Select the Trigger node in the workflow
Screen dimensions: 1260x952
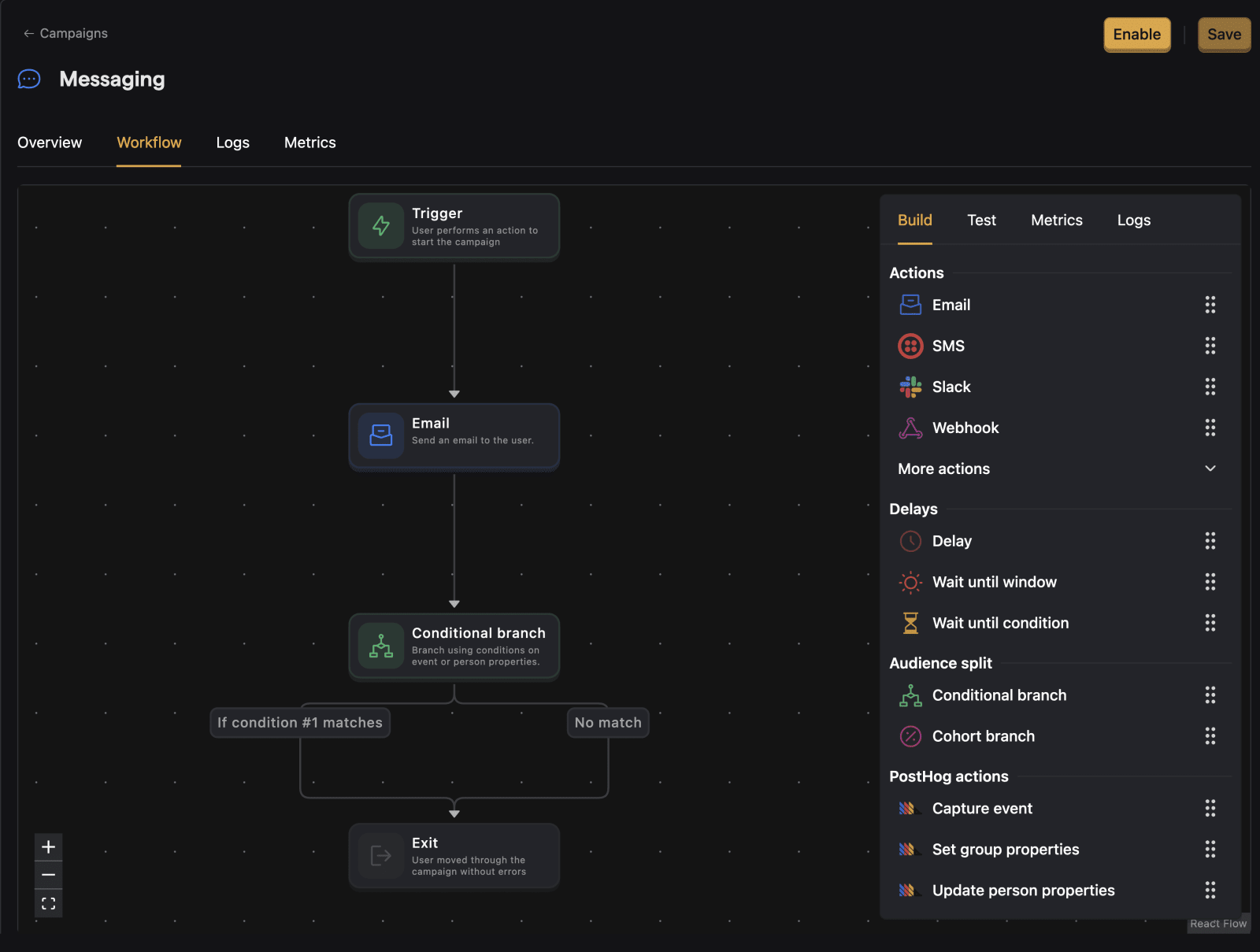point(454,227)
